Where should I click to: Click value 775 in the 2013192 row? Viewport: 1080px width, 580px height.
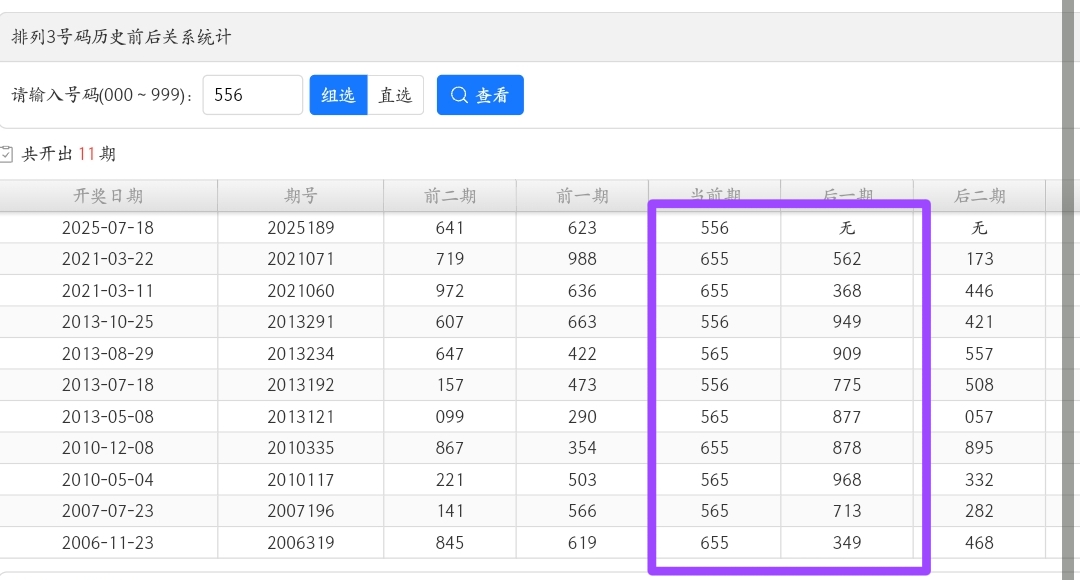pyautogui.click(x=847, y=384)
